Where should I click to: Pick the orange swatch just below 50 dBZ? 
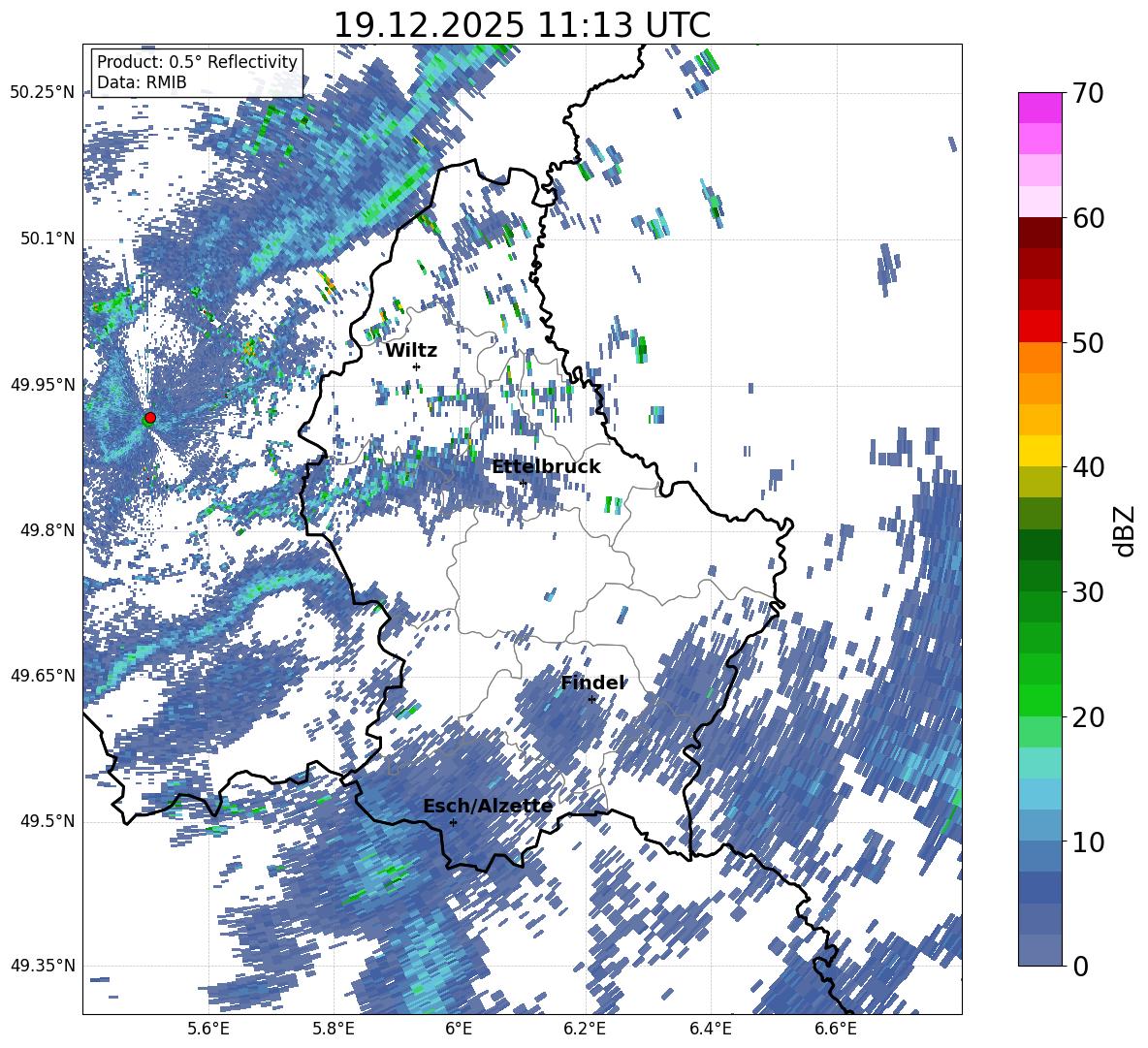[x=1040, y=358]
